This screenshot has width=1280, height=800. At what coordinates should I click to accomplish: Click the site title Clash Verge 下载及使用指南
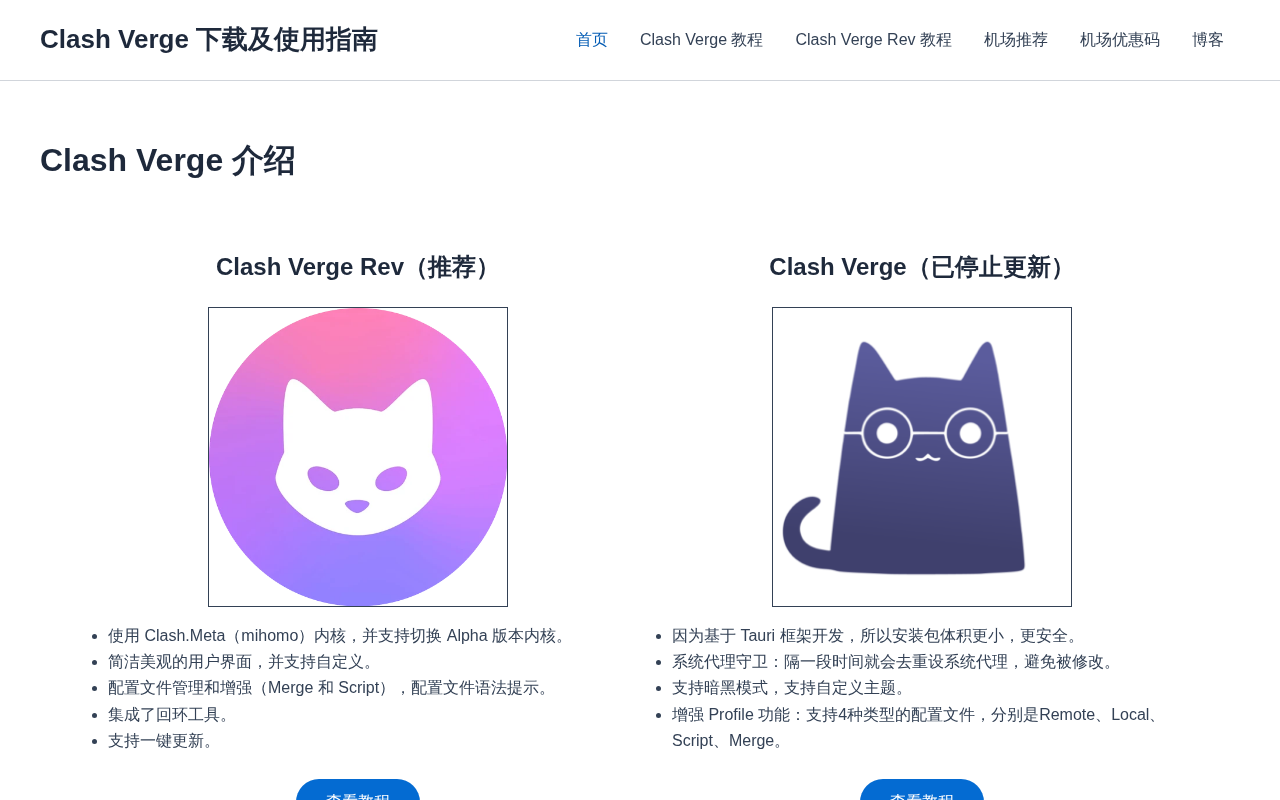209,40
